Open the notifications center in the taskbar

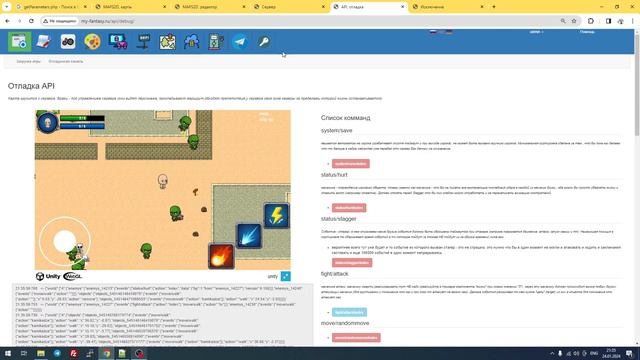pos(629,353)
